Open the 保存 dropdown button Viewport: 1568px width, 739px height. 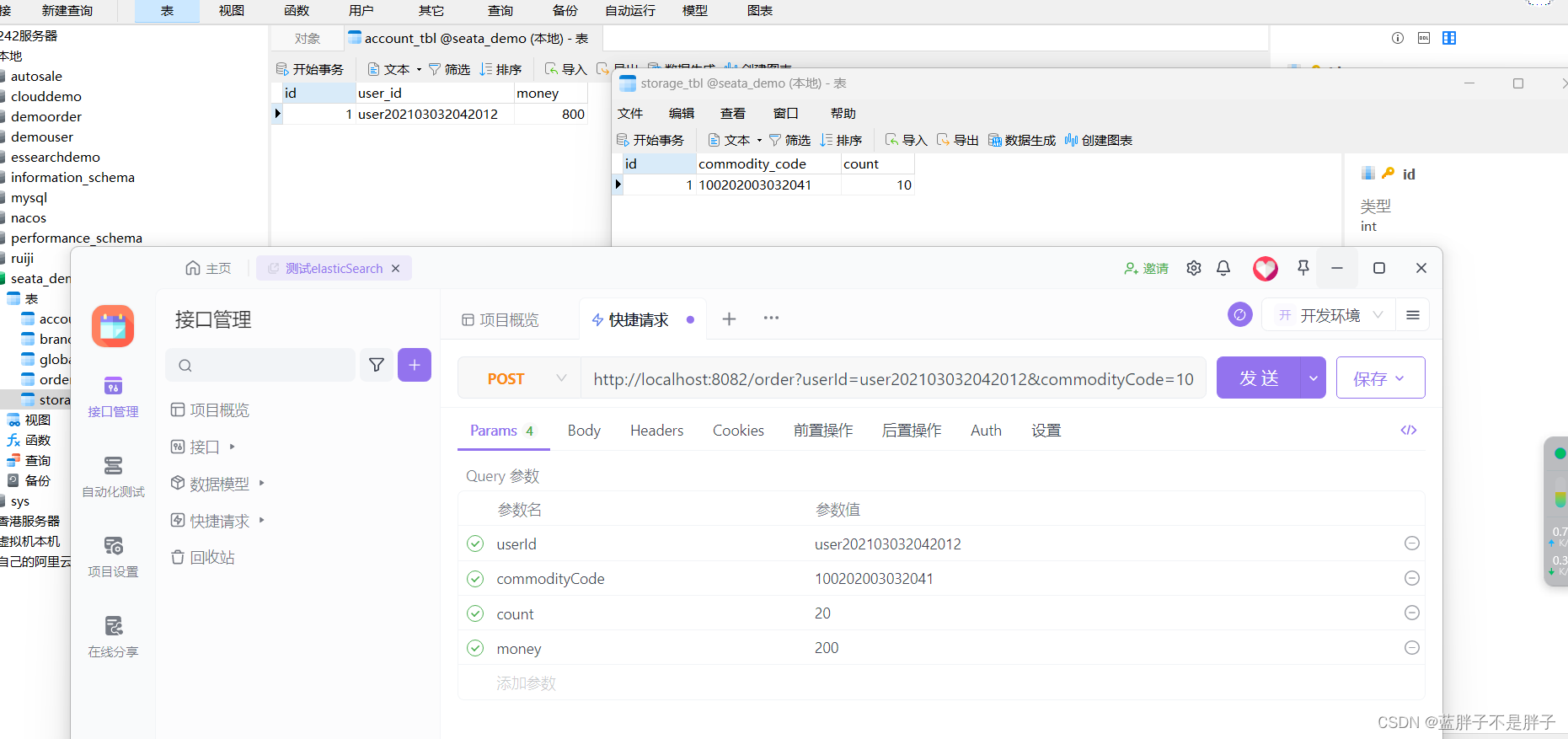[x=1380, y=378]
